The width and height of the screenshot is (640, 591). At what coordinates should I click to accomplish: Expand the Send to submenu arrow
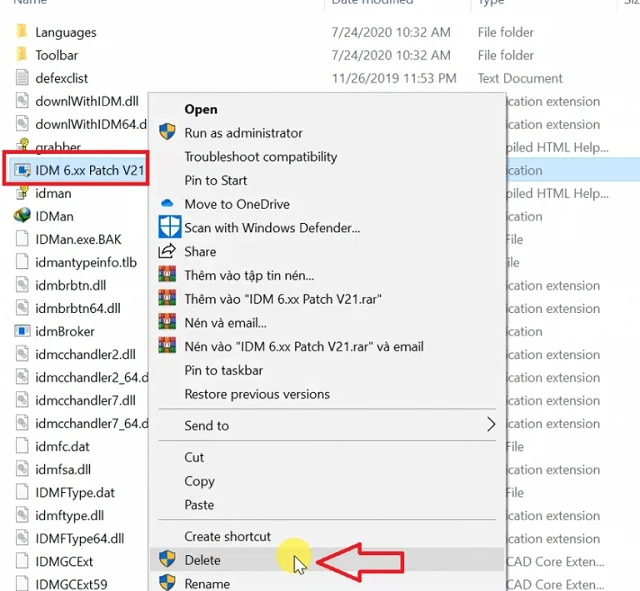point(490,425)
